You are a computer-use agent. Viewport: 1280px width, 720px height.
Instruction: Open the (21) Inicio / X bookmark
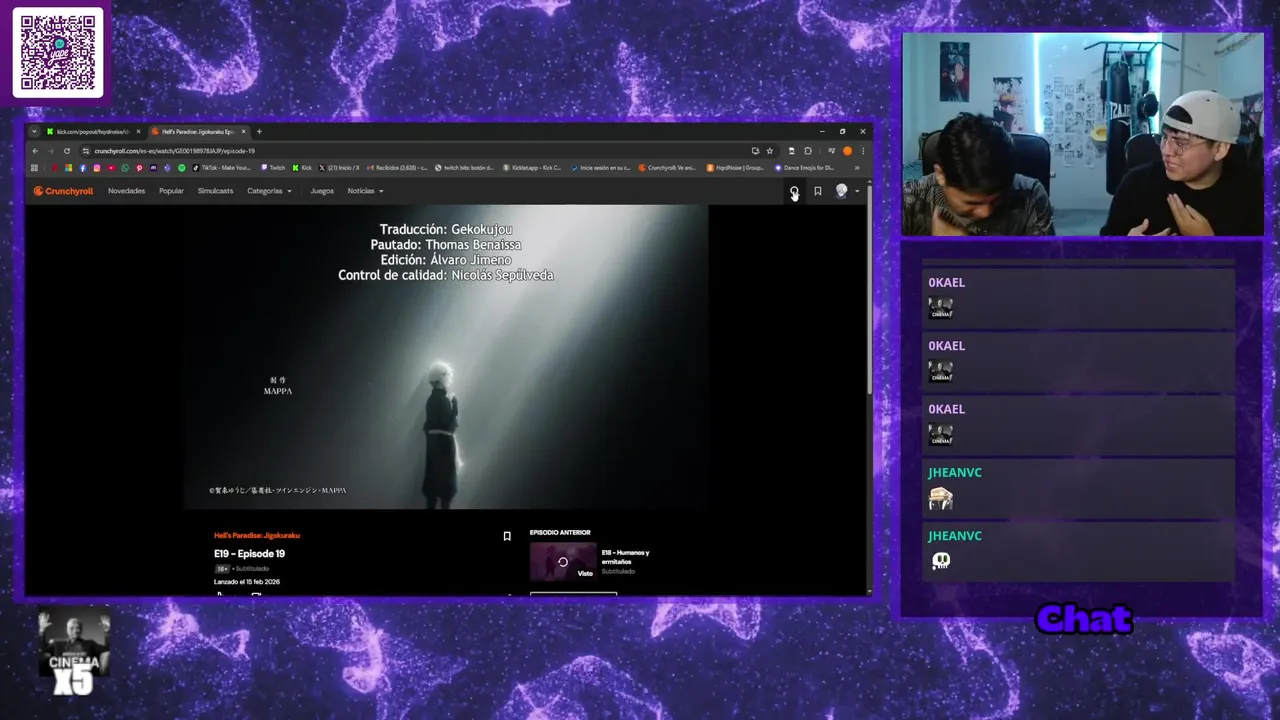coord(339,168)
